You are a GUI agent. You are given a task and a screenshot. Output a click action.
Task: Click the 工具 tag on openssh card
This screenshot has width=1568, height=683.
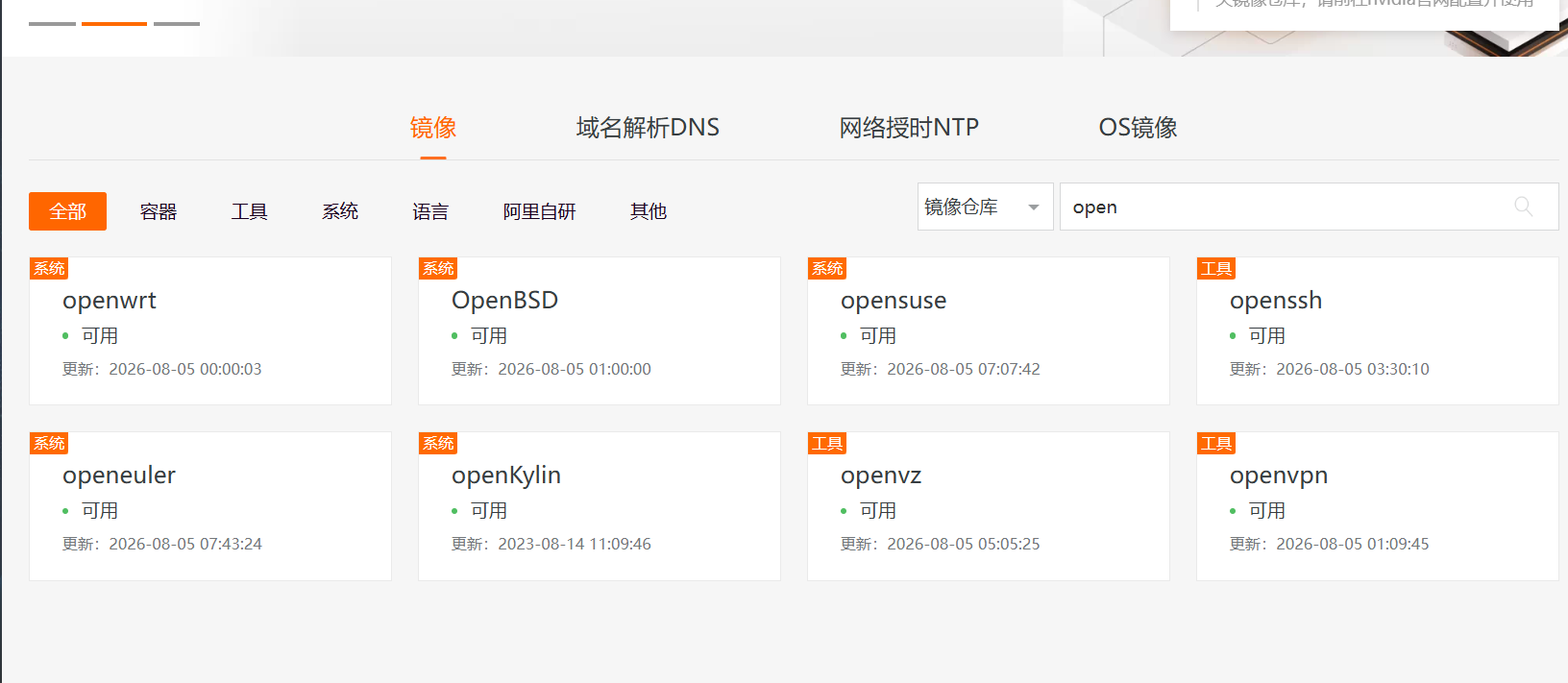pyautogui.click(x=1216, y=268)
